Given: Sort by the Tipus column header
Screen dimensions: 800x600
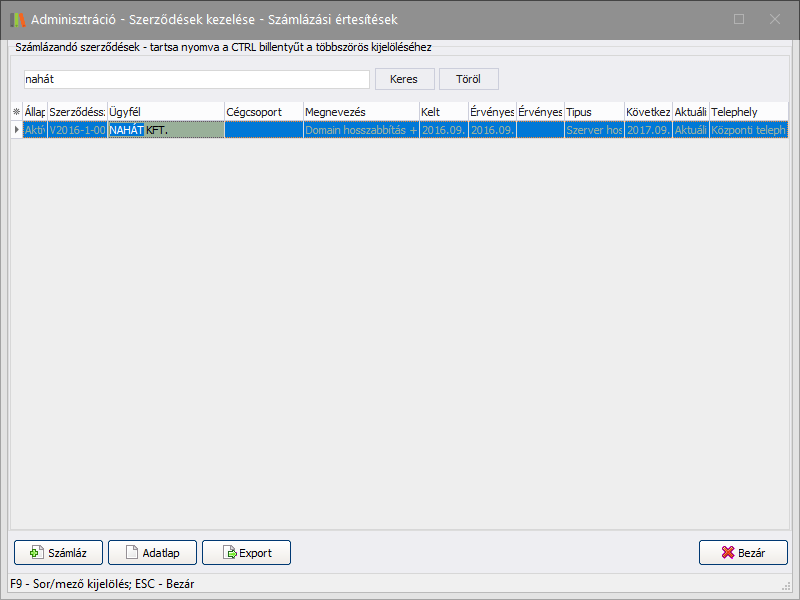Looking at the screenshot, I should pos(594,112).
